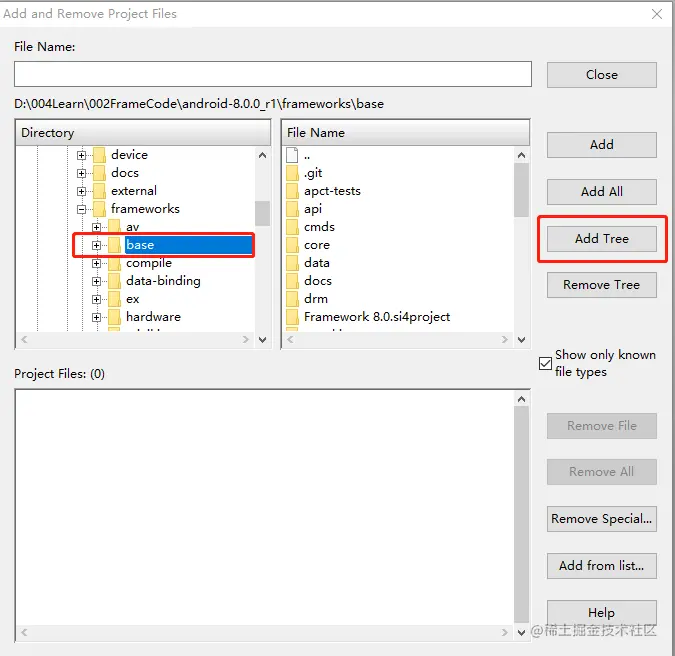Click parent directory '..' file icon
Image resolution: width=675 pixels, height=656 pixels.
click(292, 155)
